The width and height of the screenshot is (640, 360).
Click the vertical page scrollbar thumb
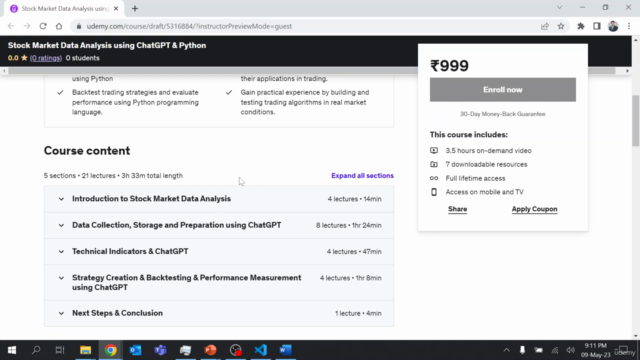[x=636, y=120]
